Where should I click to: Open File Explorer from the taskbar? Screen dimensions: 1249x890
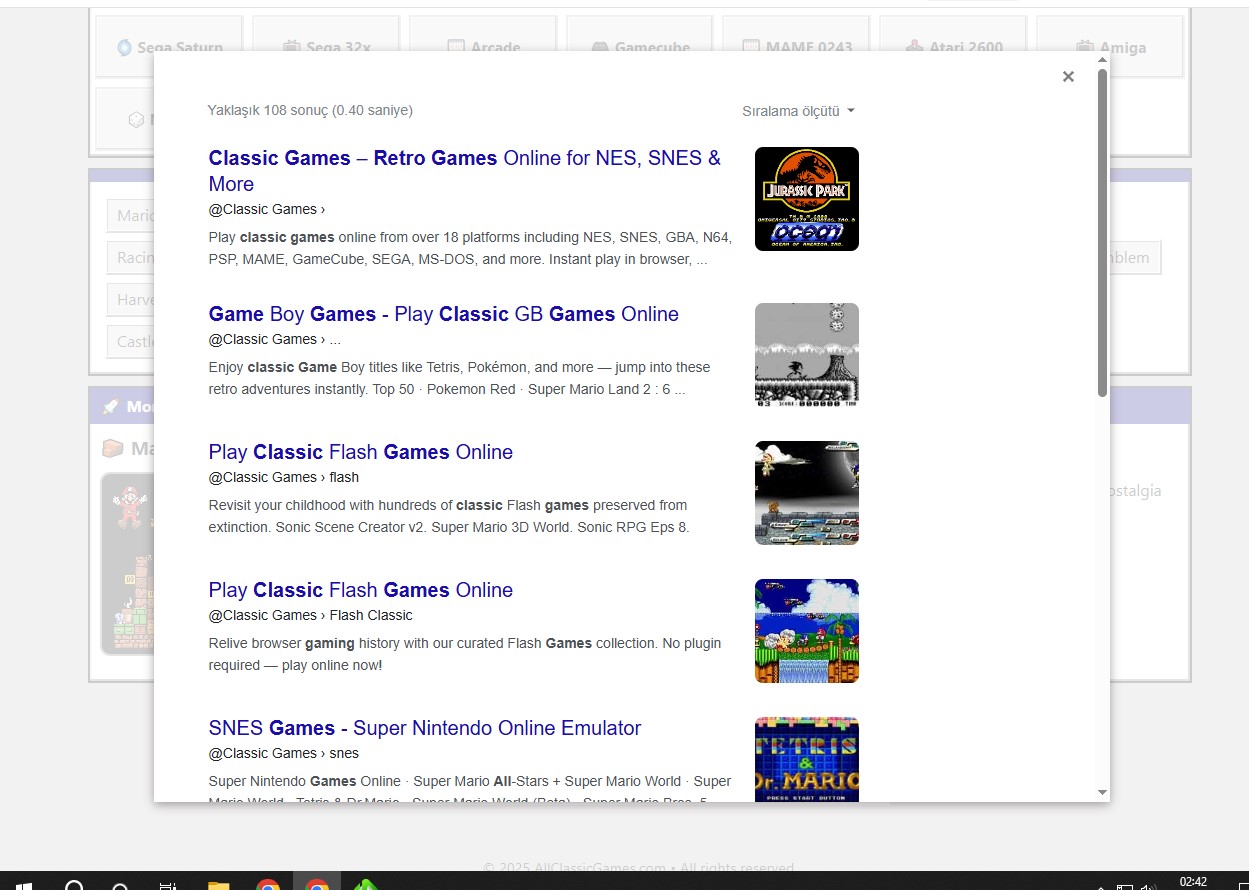coord(218,884)
